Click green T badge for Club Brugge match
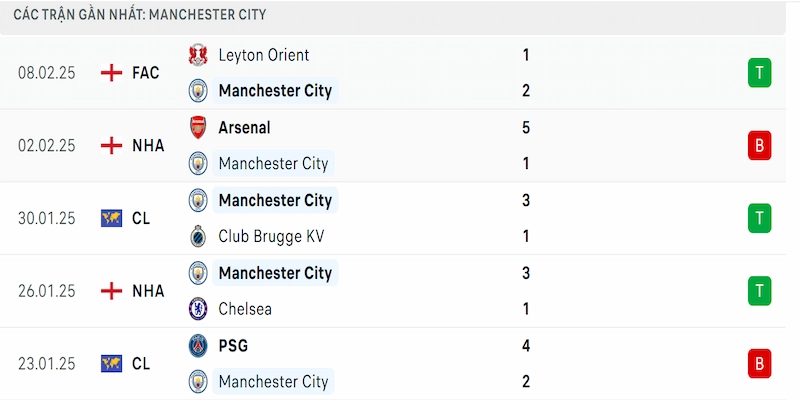Screen dimensions: 800x400 [760, 218]
